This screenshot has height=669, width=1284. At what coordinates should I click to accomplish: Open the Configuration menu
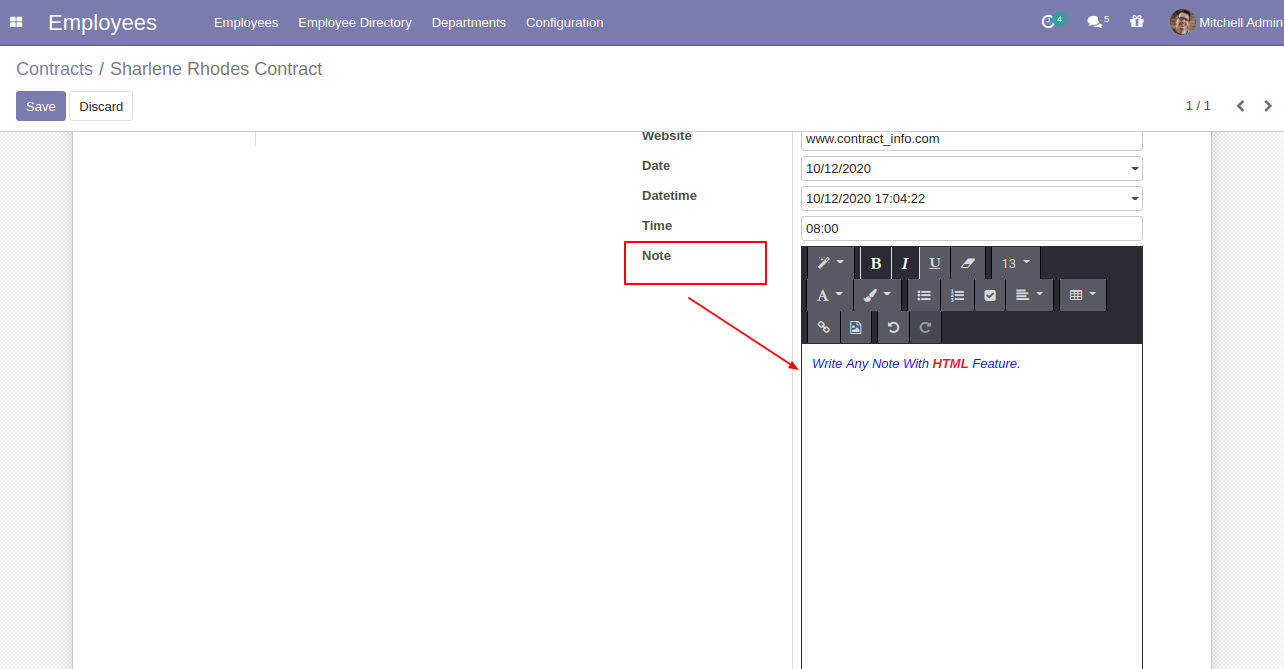pos(565,22)
